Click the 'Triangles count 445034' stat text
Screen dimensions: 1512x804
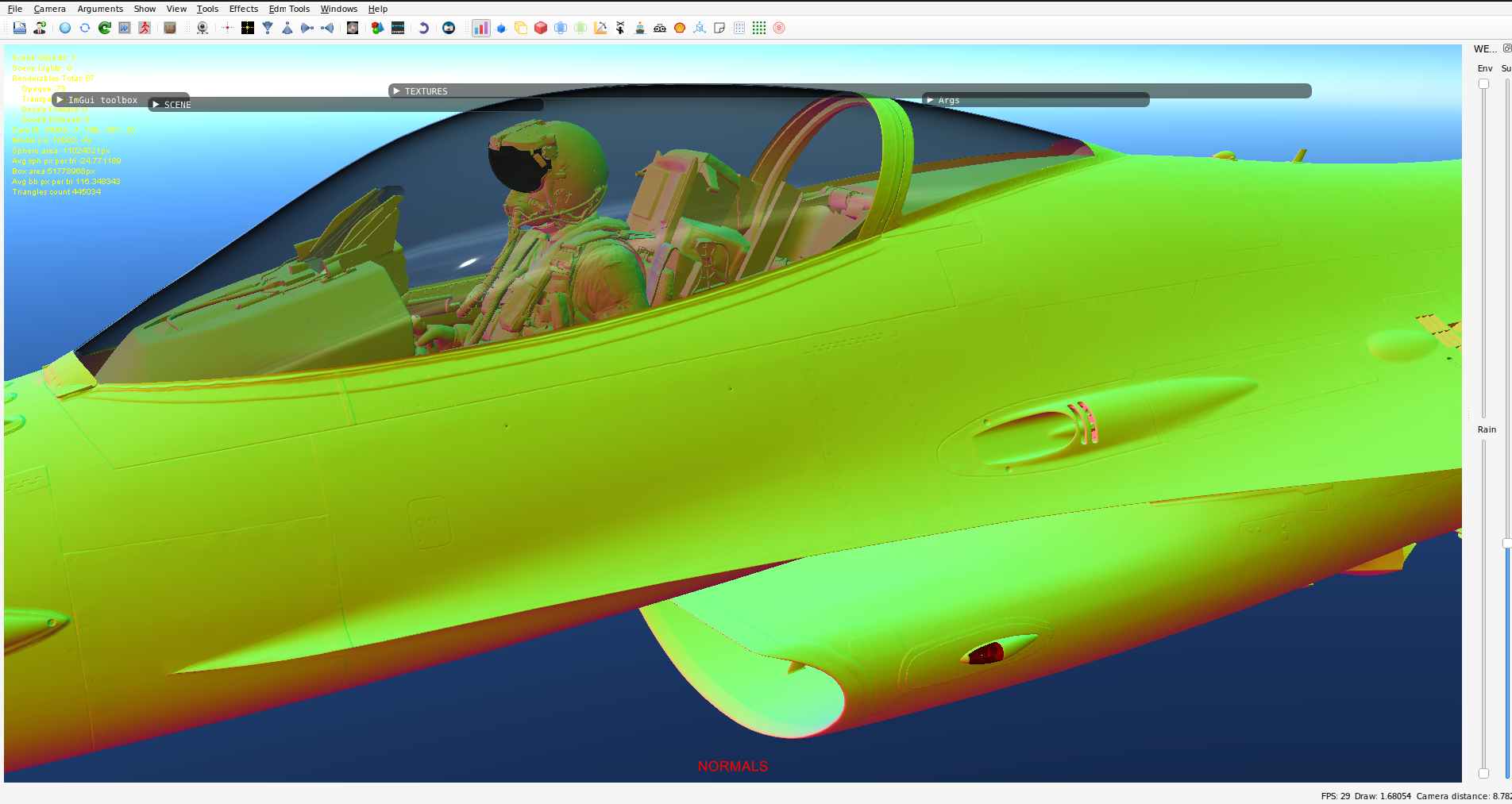pos(56,192)
